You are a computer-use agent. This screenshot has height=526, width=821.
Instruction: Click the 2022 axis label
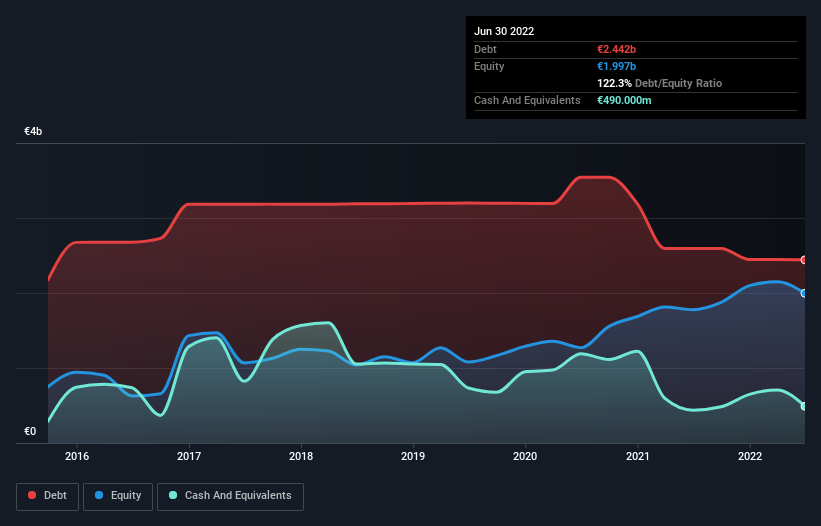point(750,456)
